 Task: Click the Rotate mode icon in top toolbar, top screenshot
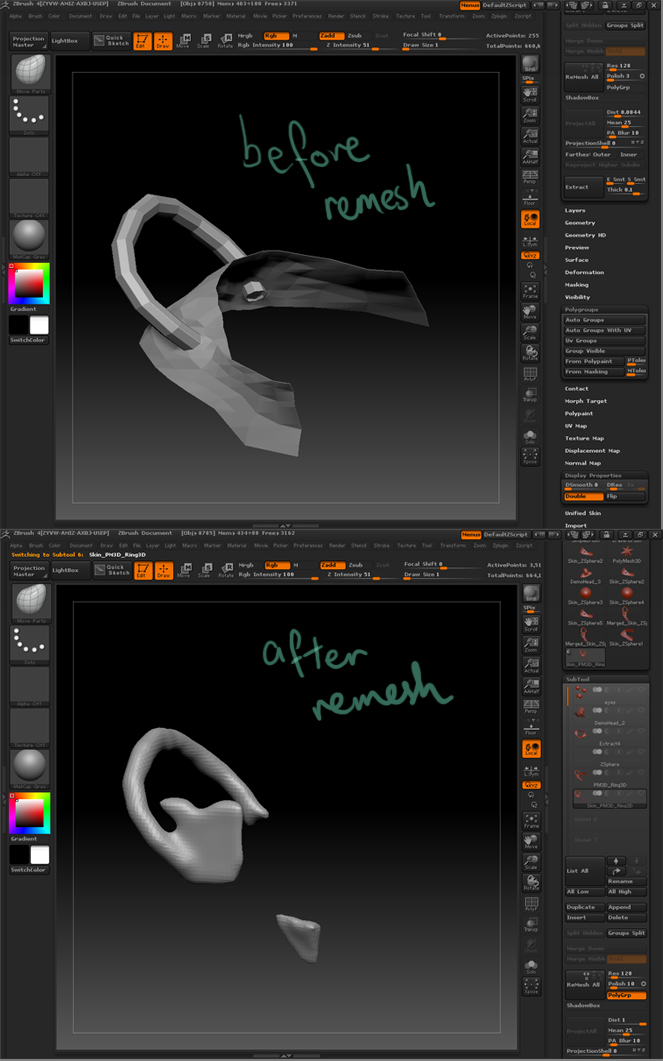(x=225, y=41)
